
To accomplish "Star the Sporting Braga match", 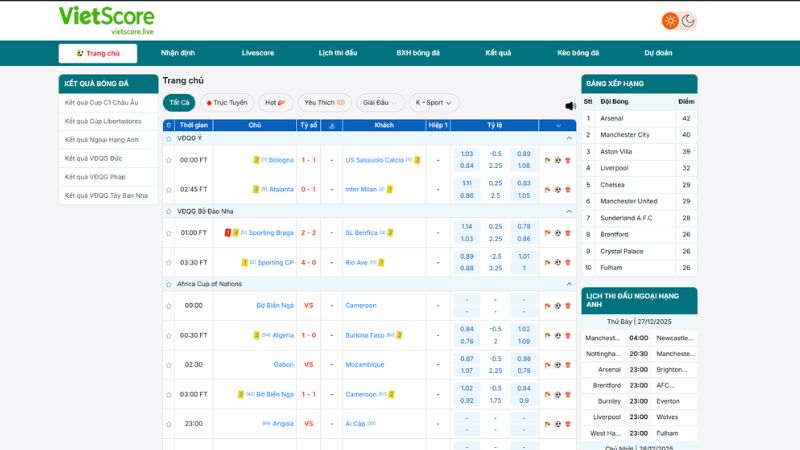I will tap(169, 233).
